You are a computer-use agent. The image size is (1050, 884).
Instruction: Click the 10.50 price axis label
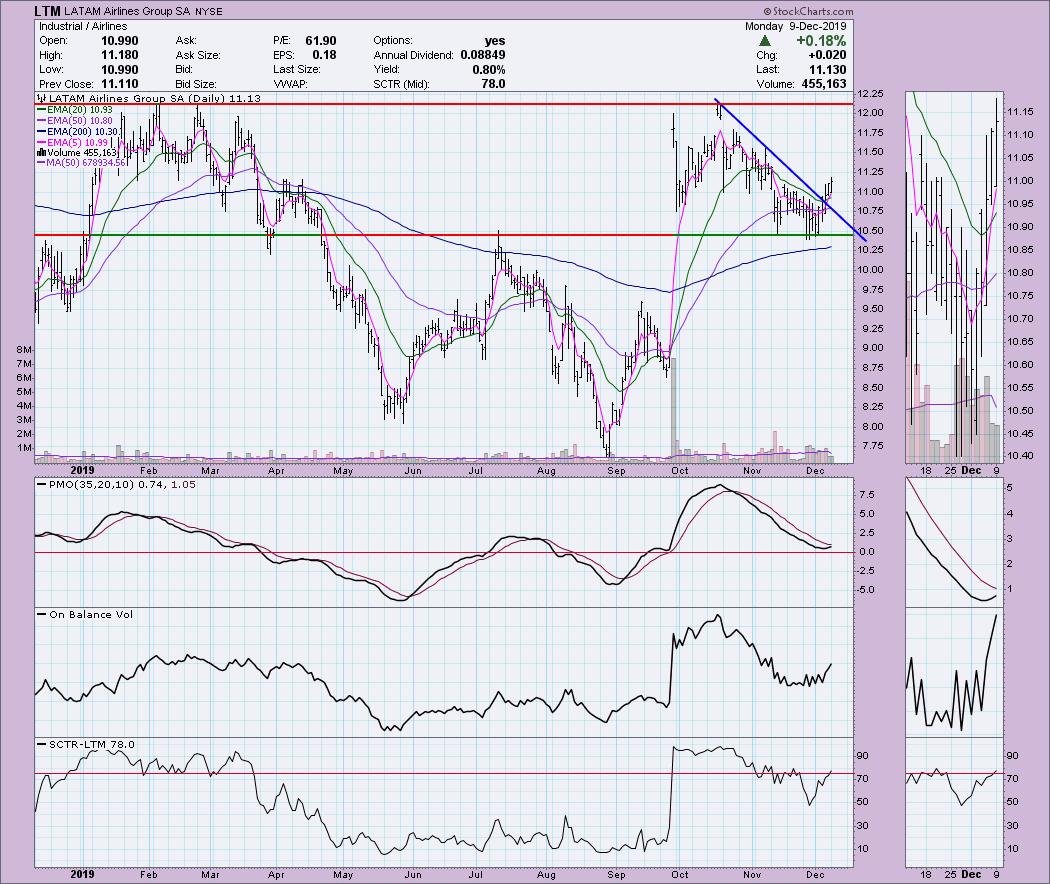pos(871,230)
